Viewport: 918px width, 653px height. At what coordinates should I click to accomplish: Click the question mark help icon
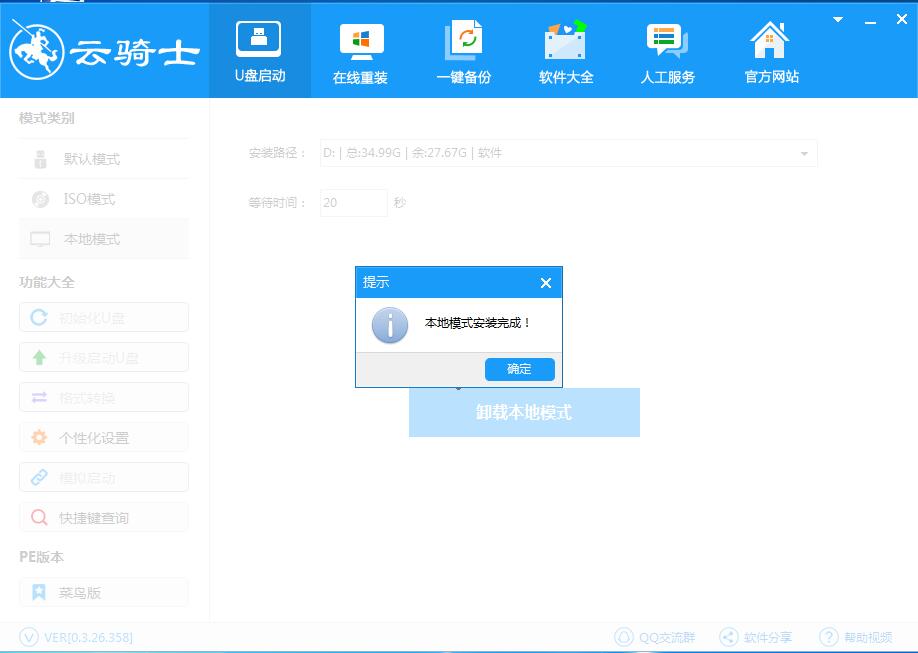click(828, 637)
